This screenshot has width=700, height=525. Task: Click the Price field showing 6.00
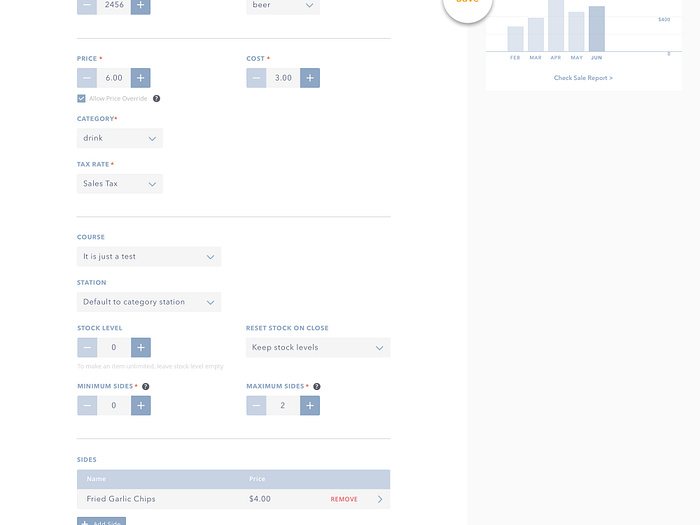coord(114,78)
